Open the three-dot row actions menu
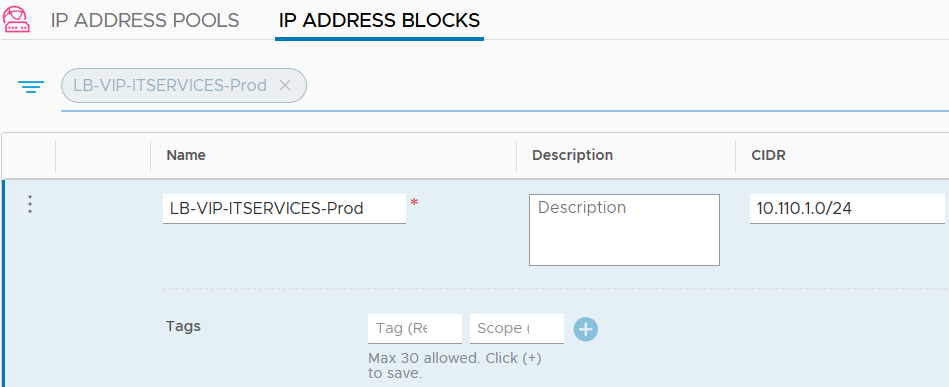Screen dimensions: 949x387 30,204
